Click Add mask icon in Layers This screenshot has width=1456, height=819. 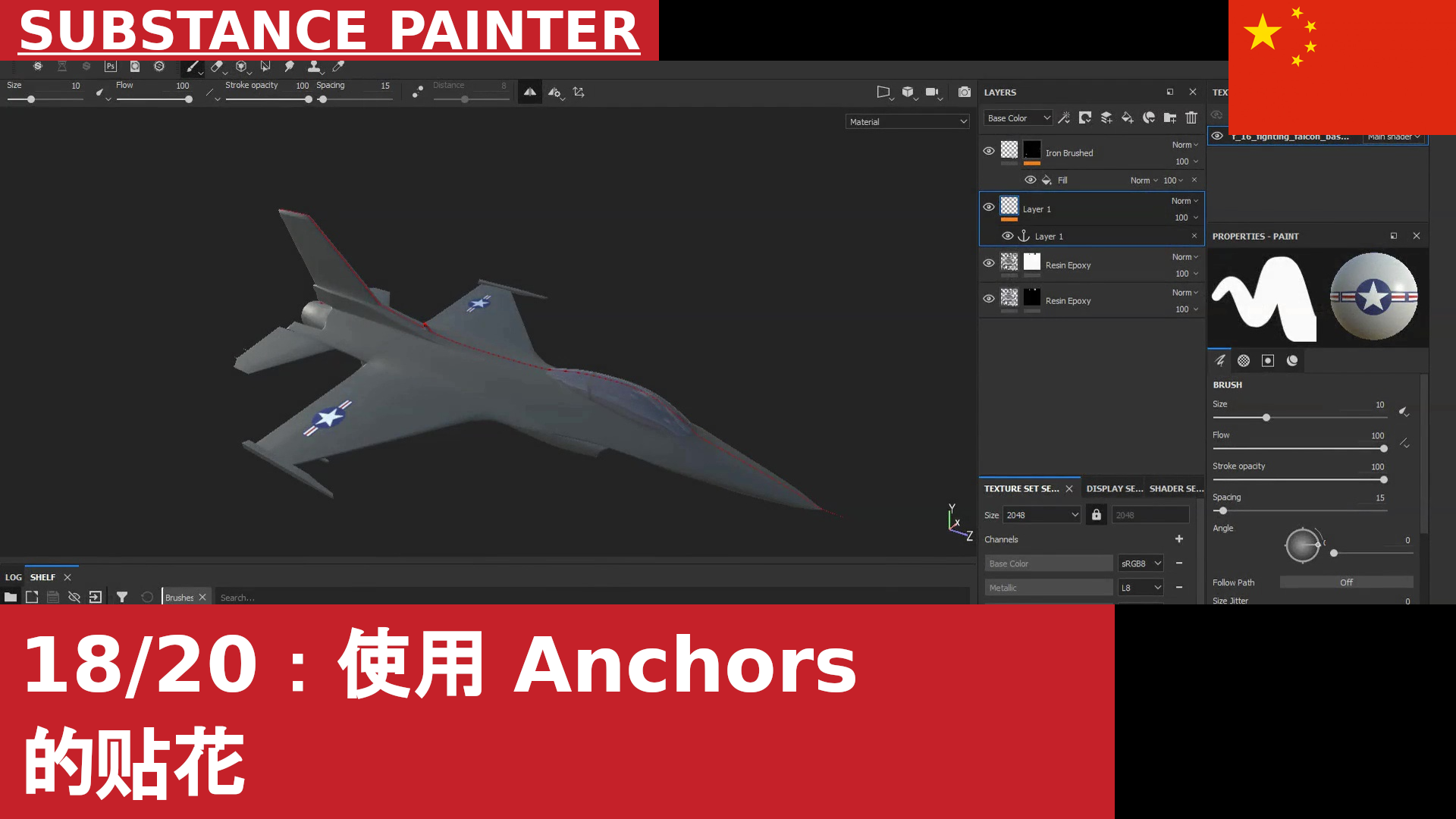click(1085, 118)
